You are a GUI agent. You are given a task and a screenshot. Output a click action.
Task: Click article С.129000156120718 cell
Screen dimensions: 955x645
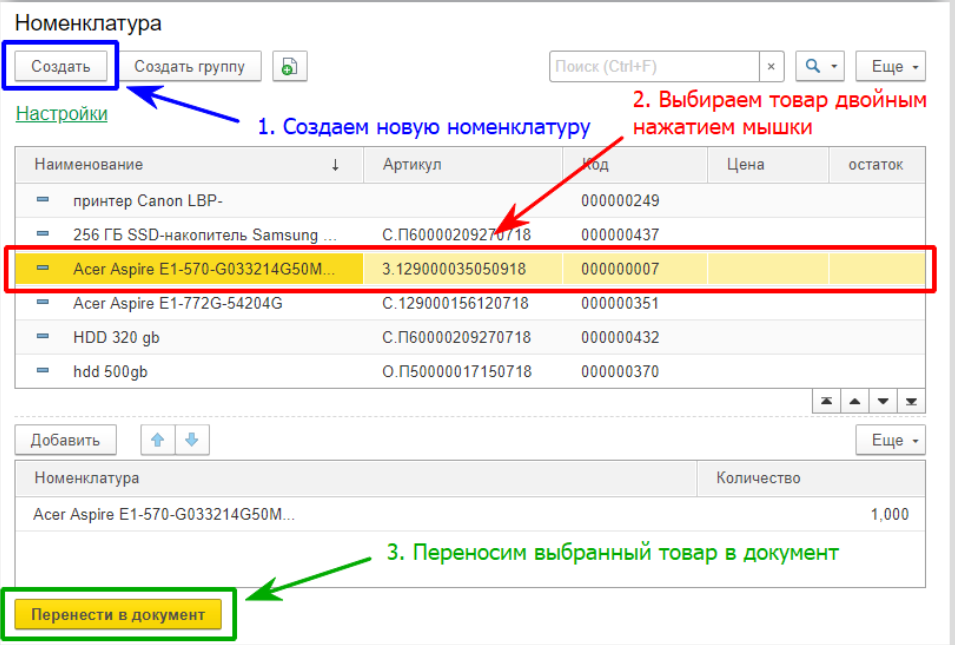(463, 303)
